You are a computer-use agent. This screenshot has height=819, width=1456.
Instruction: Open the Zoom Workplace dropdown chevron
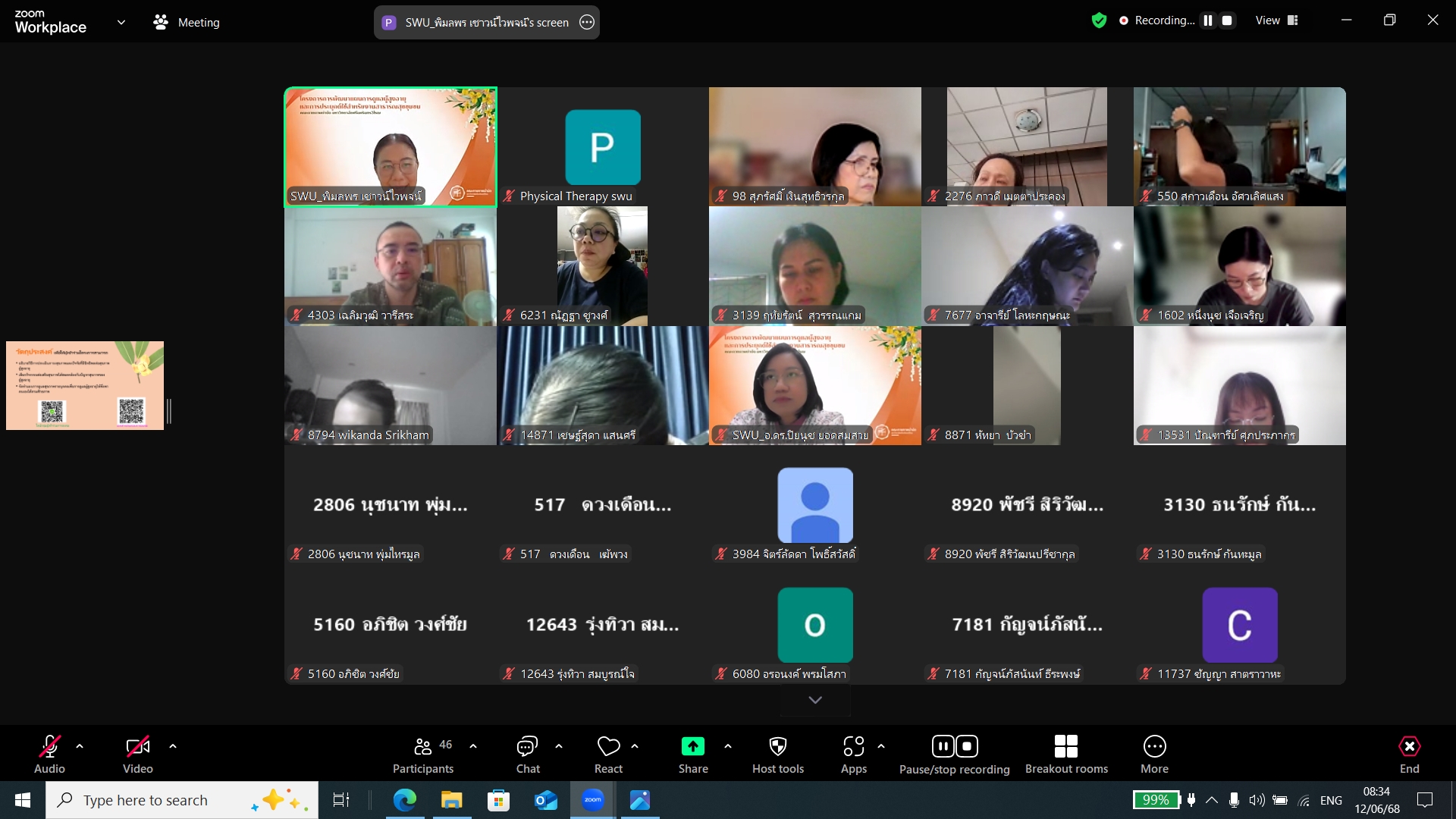click(x=121, y=22)
